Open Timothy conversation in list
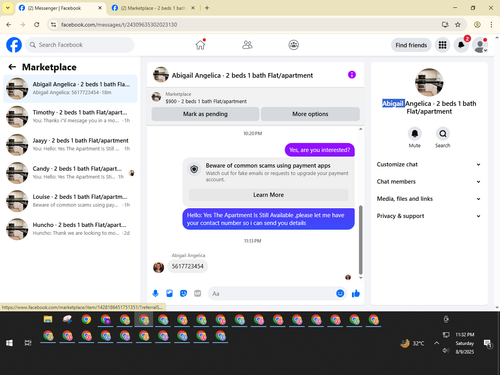 70,116
